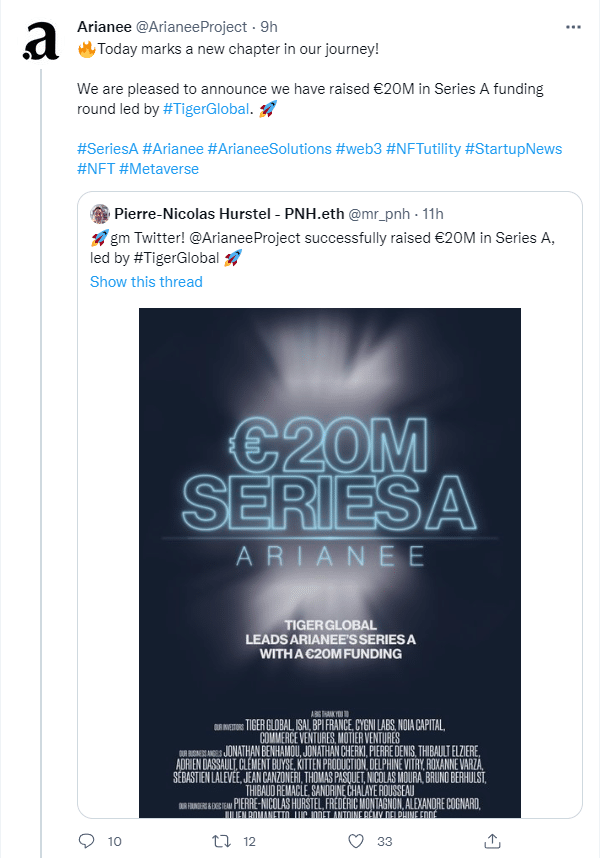Screen dimensions: 600x858
Task: Open the #StartupNews hashtag
Action: (514, 149)
